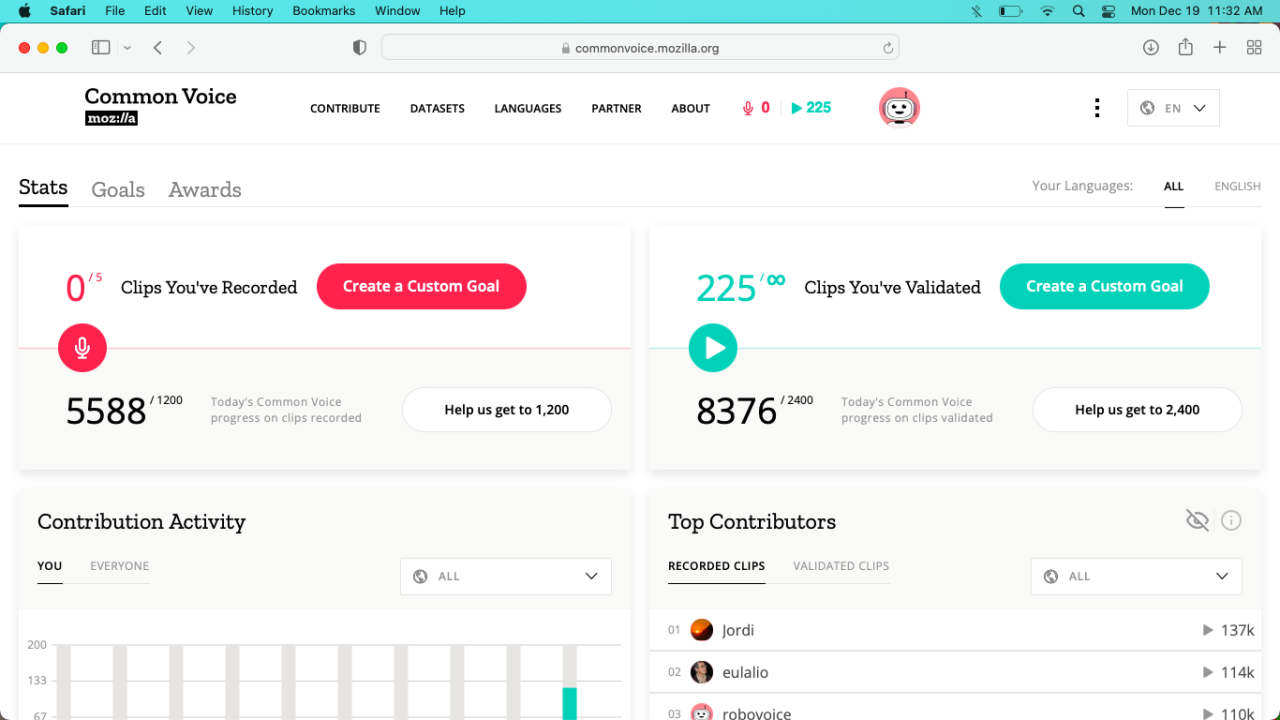The image size is (1280, 720).
Task: Filter Your Languages by ALL
Action: pos(1174,186)
